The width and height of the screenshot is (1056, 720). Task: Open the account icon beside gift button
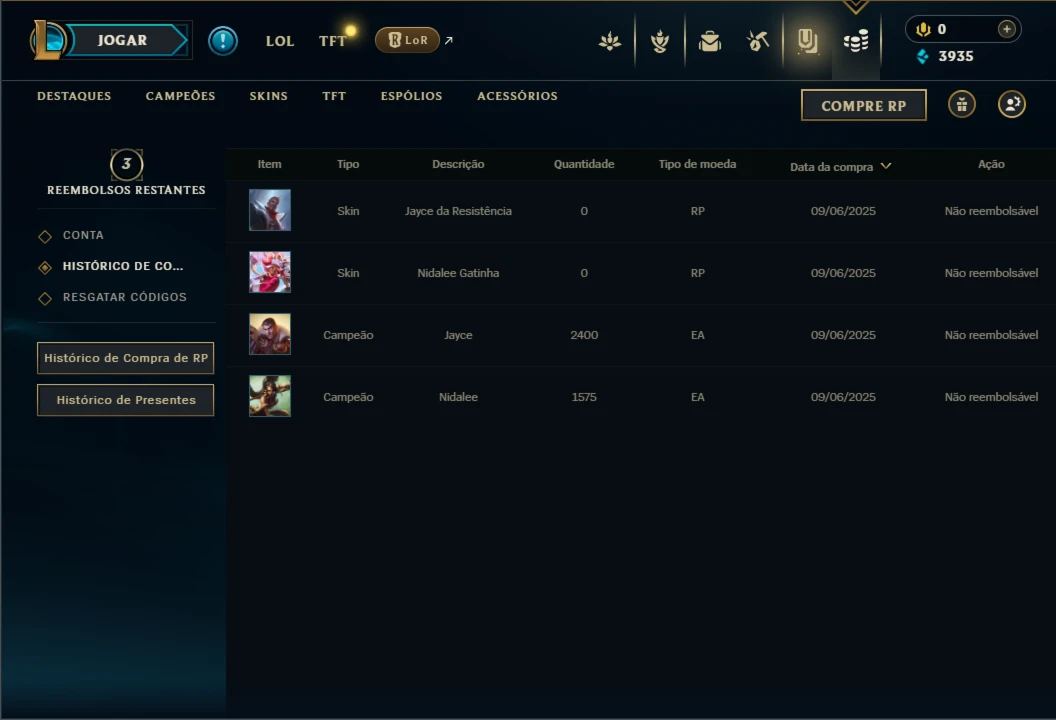(1012, 104)
